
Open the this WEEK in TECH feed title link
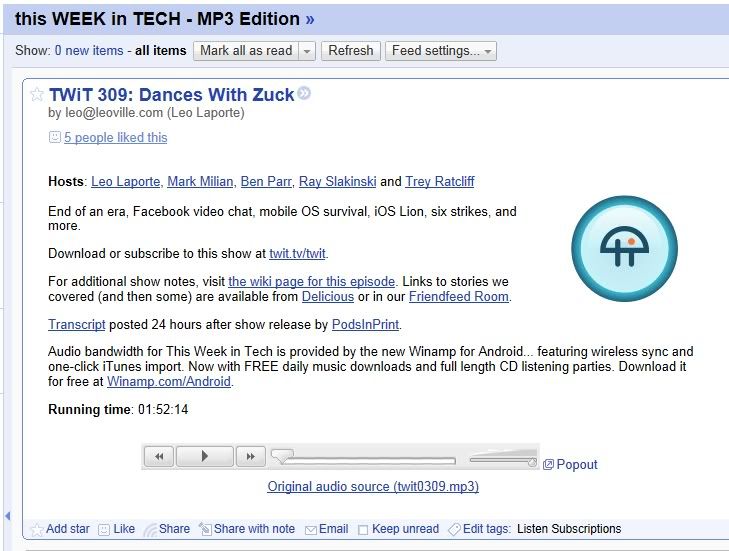165,19
